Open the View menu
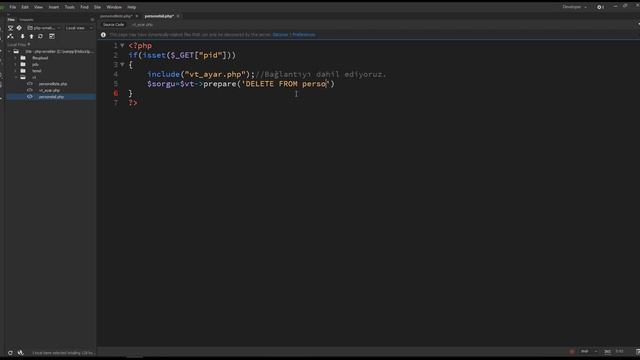 (x=38, y=7)
